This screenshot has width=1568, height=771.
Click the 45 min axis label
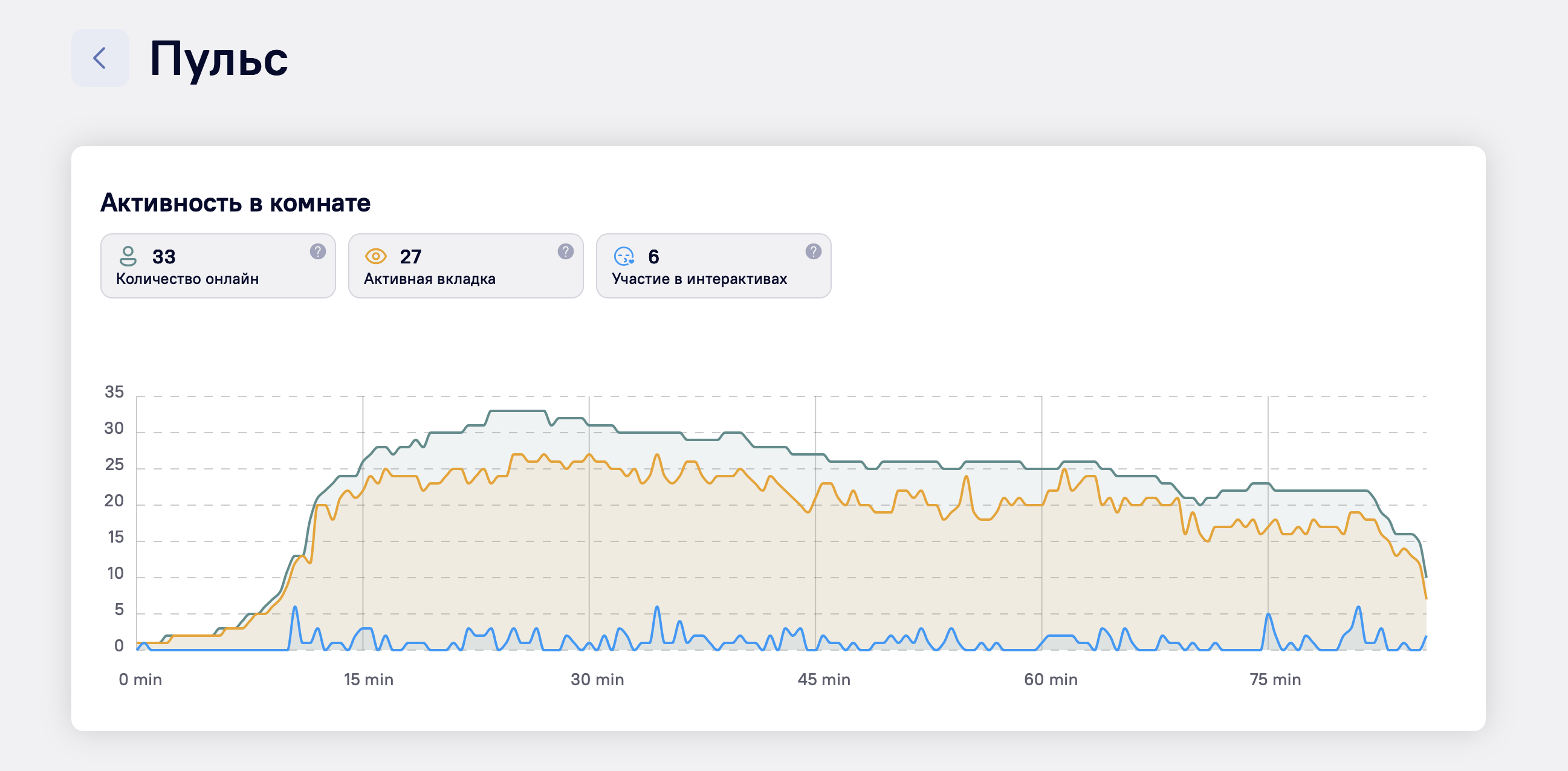(823, 679)
